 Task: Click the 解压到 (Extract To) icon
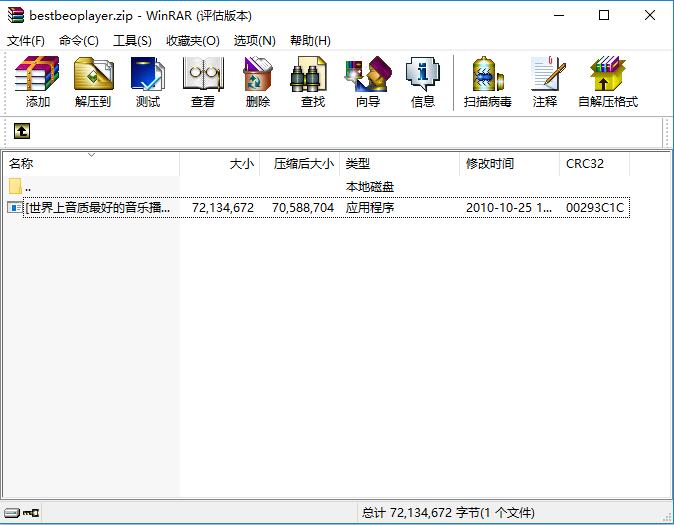click(93, 82)
